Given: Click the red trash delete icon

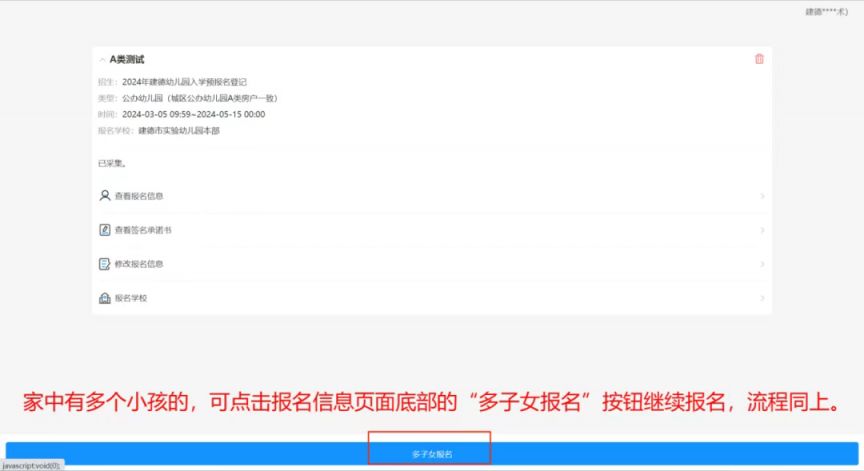Looking at the screenshot, I should coord(759,59).
